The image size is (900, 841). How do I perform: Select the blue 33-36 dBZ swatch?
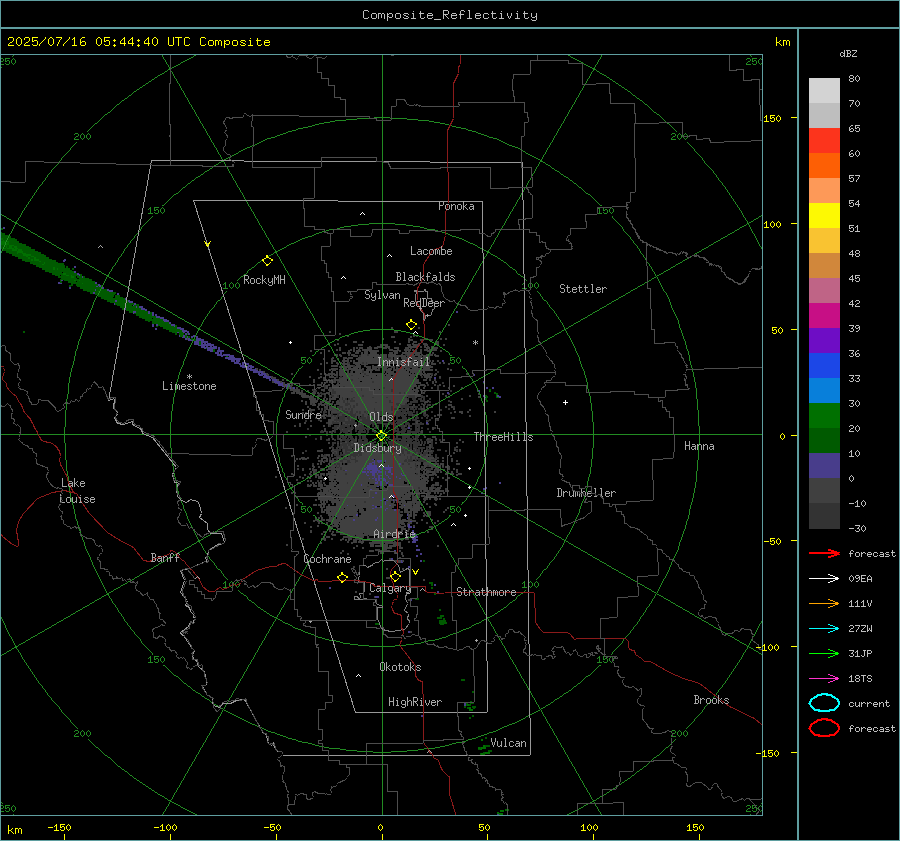click(x=824, y=366)
